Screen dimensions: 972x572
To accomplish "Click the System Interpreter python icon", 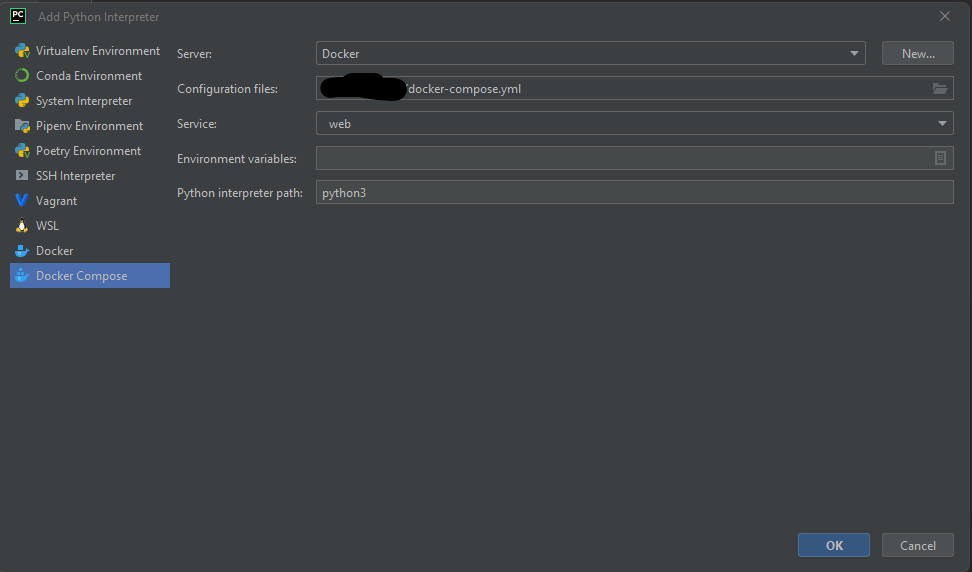I will tap(22, 100).
